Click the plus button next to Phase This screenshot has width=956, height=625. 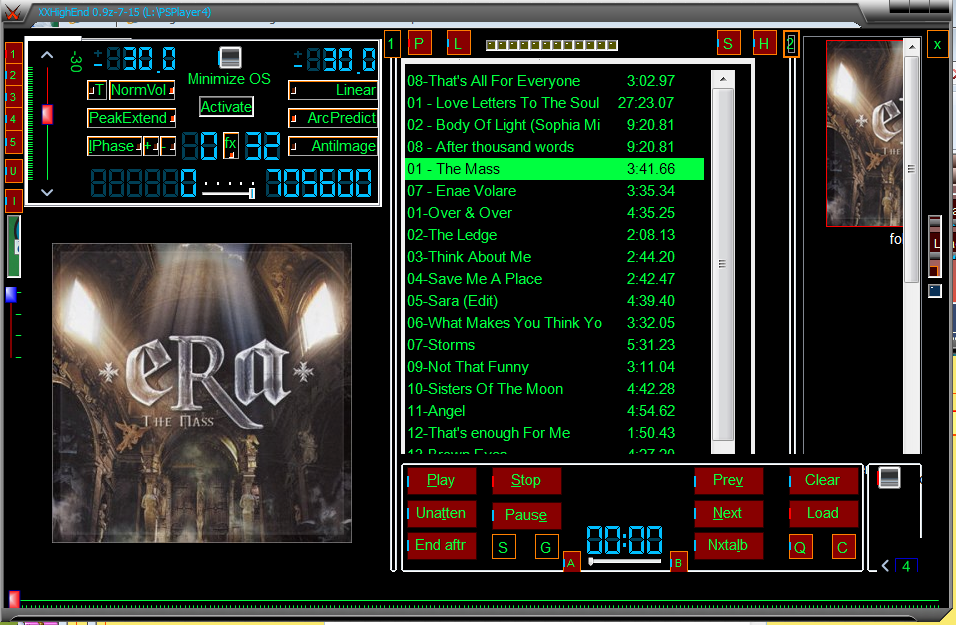pyautogui.click(x=150, y=146)
